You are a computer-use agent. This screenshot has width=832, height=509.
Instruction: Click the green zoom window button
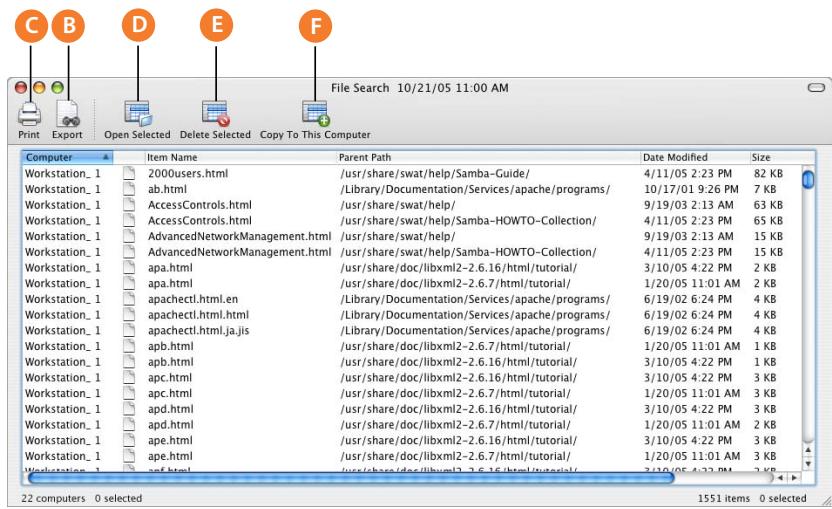pos(57,88)
